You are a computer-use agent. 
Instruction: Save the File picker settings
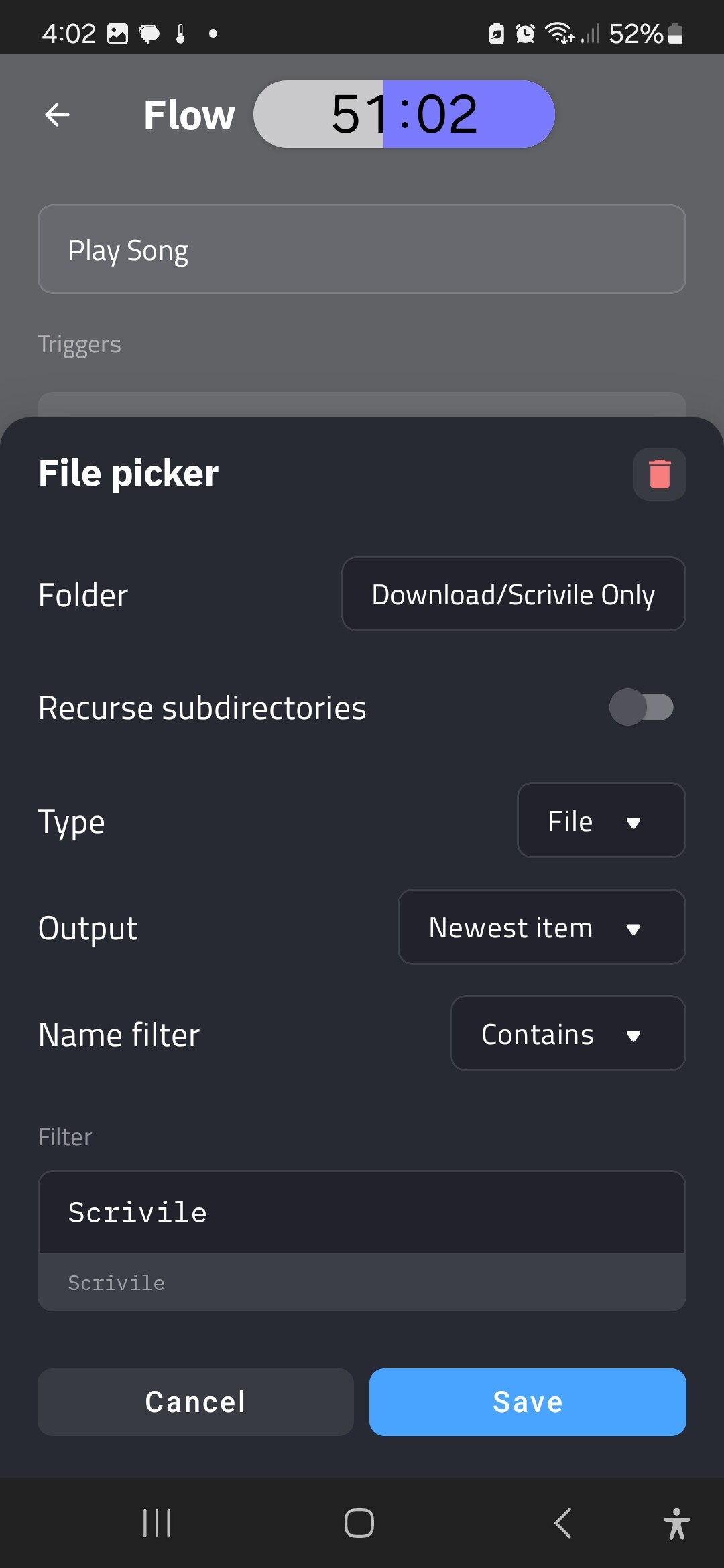tap(528, 1402)
